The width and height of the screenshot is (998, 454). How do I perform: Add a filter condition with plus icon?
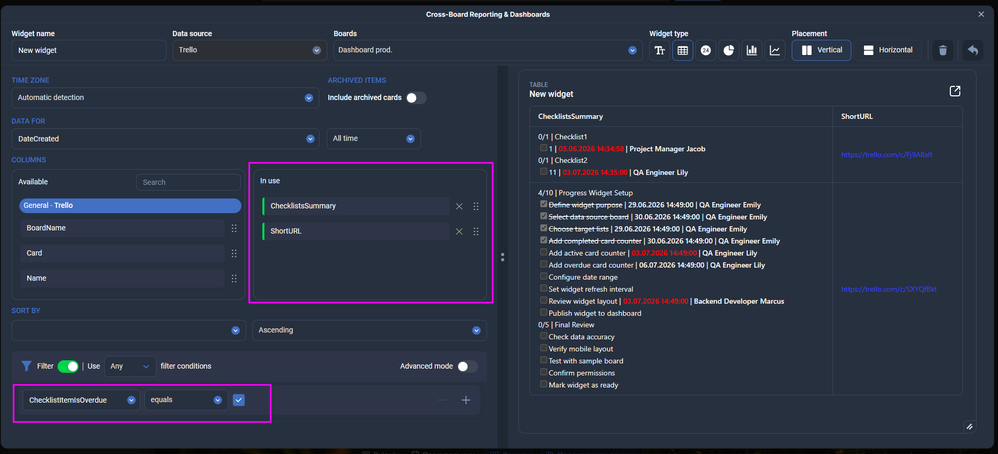point(466,400)
